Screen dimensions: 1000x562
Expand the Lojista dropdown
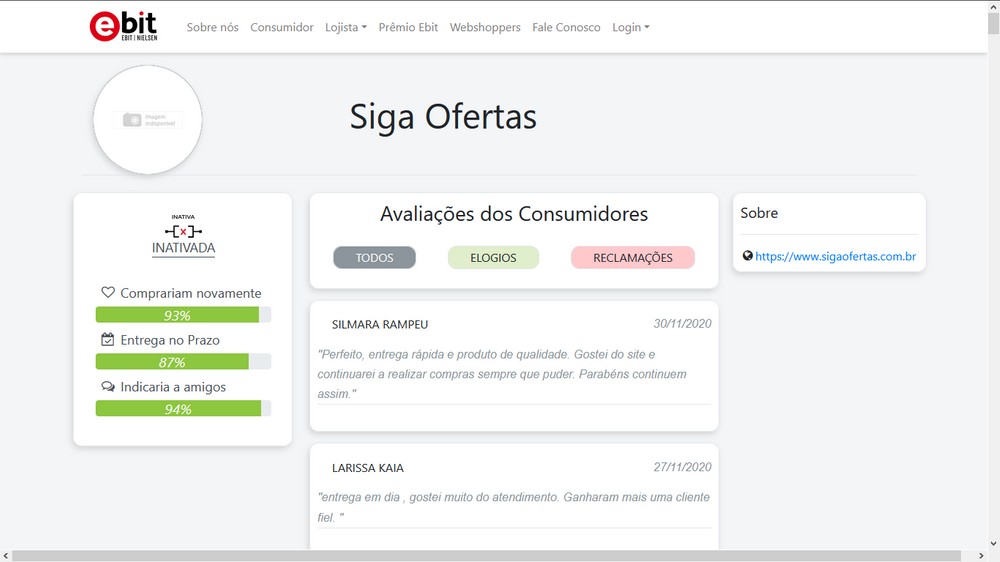click(346, 27)
